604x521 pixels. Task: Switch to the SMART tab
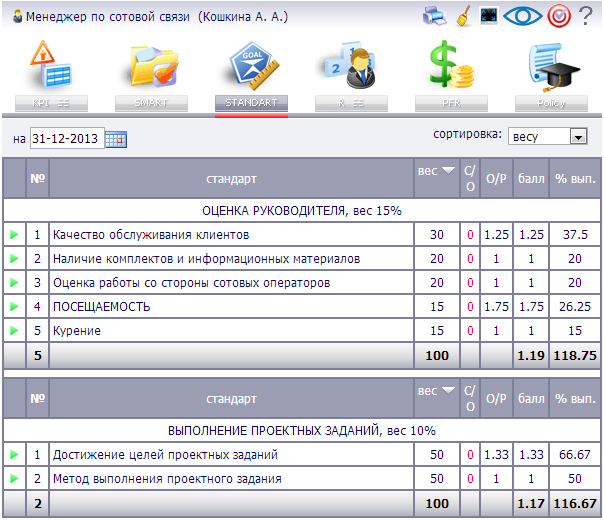coord(151,103)
